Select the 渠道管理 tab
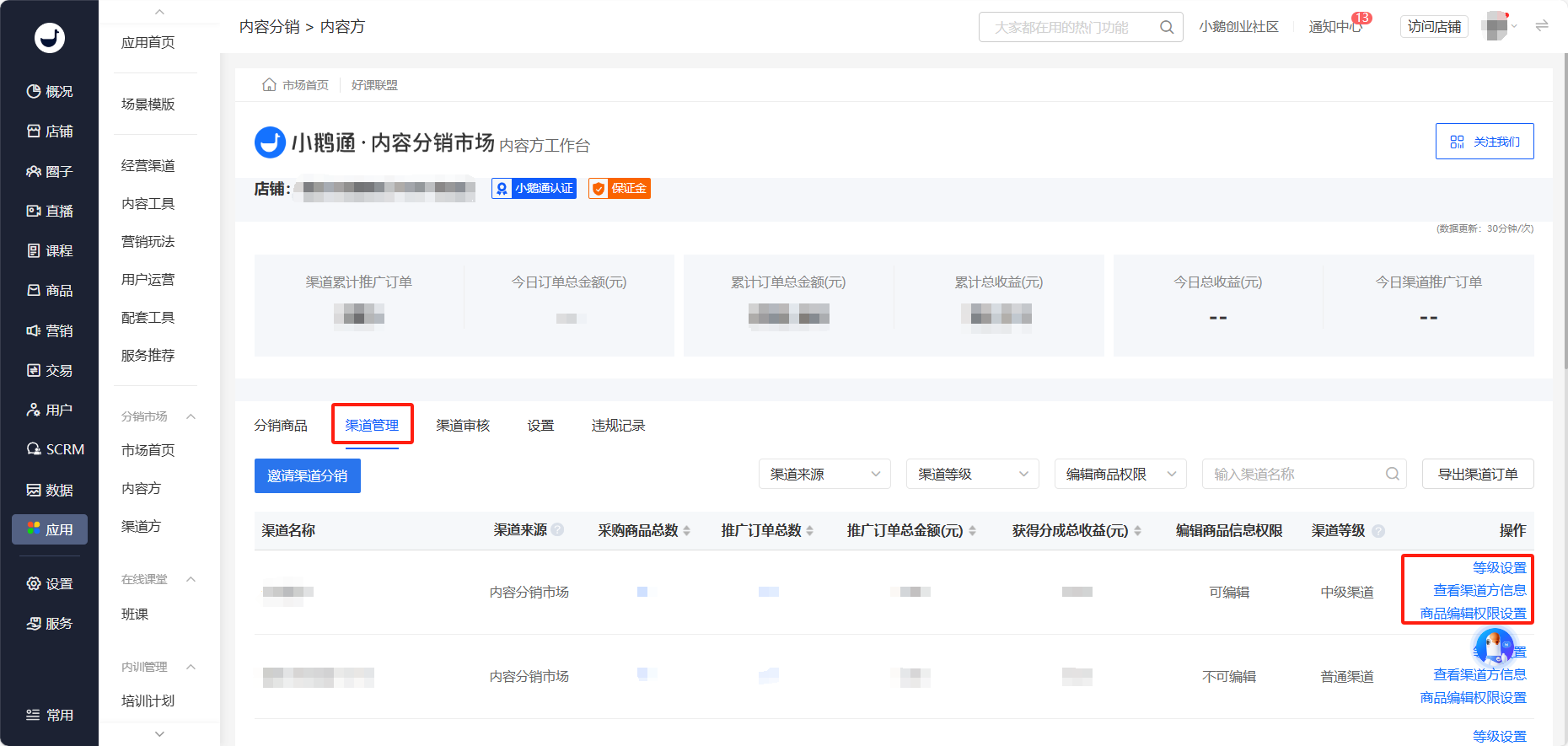The width and height of the screenshot is (1568, 746). point(372,426)
